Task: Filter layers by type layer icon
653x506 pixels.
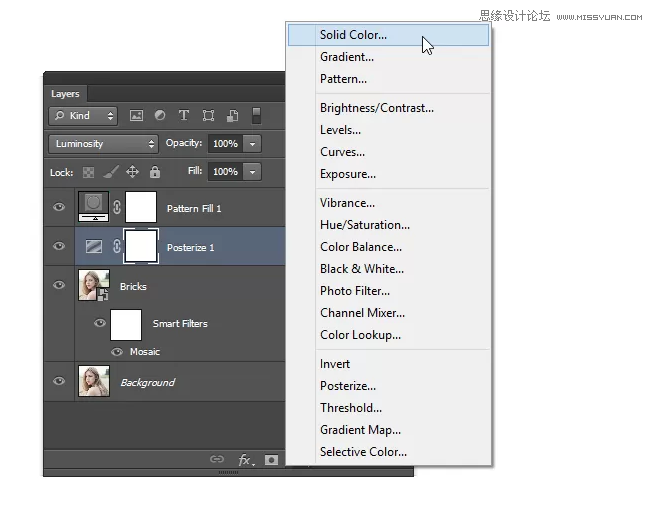Action: (x=184, y=116)
